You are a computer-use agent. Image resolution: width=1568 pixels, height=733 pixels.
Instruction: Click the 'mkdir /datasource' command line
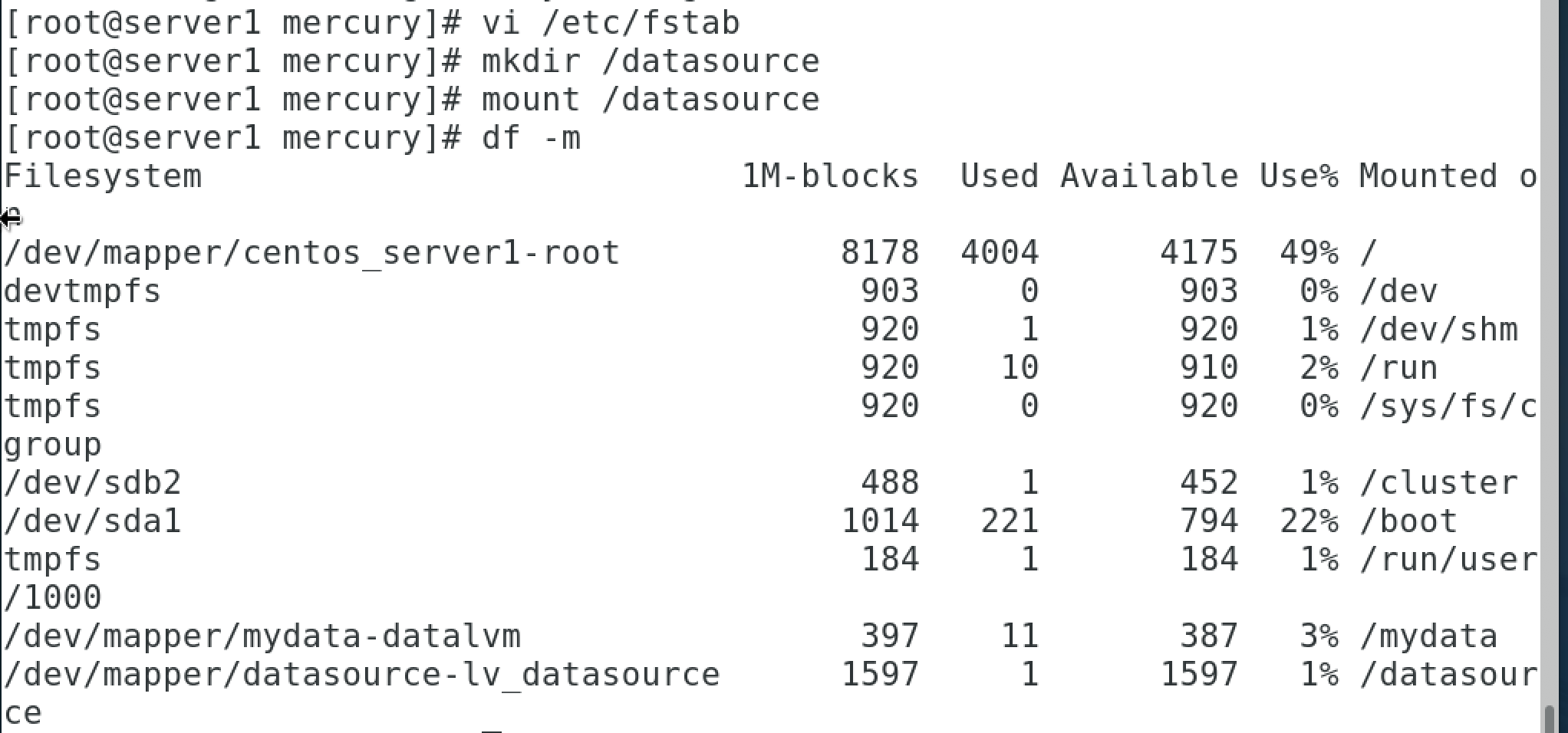(412, 61)
